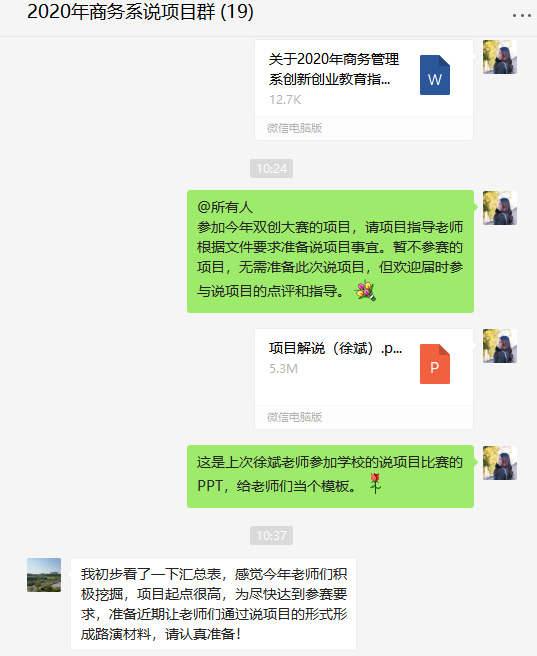Click the 10:24 timestamp label
This screenshot has height=656, width=537.
pos(271,169)
